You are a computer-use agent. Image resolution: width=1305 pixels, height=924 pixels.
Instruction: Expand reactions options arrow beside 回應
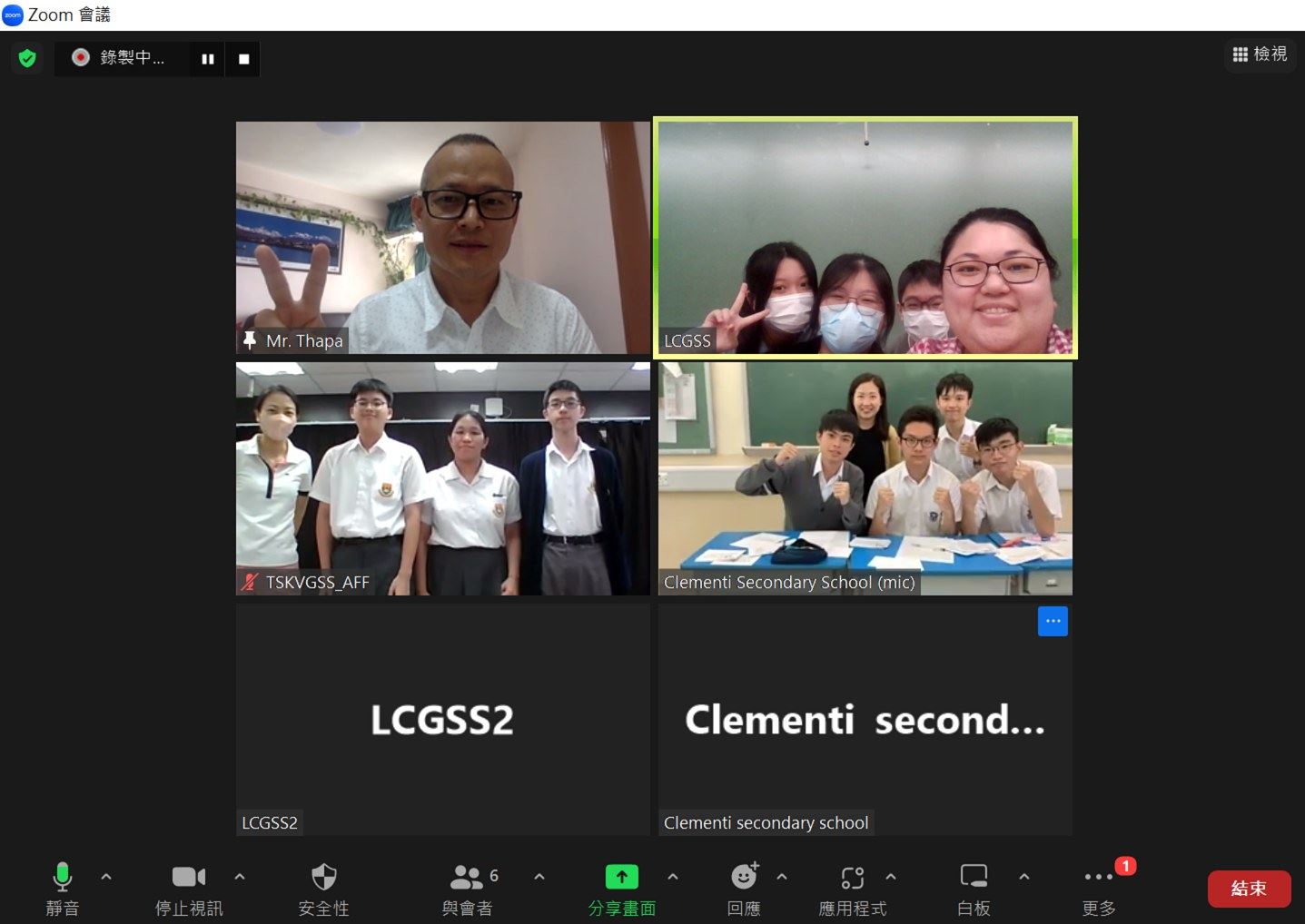[x=782, y=877]
